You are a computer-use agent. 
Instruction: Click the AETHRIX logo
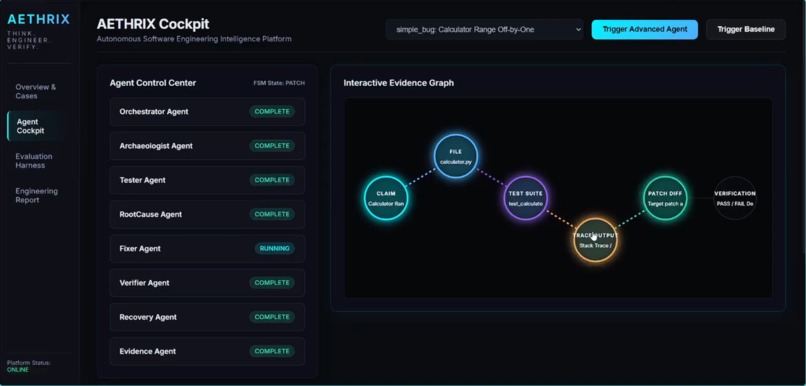coord(39,20)
